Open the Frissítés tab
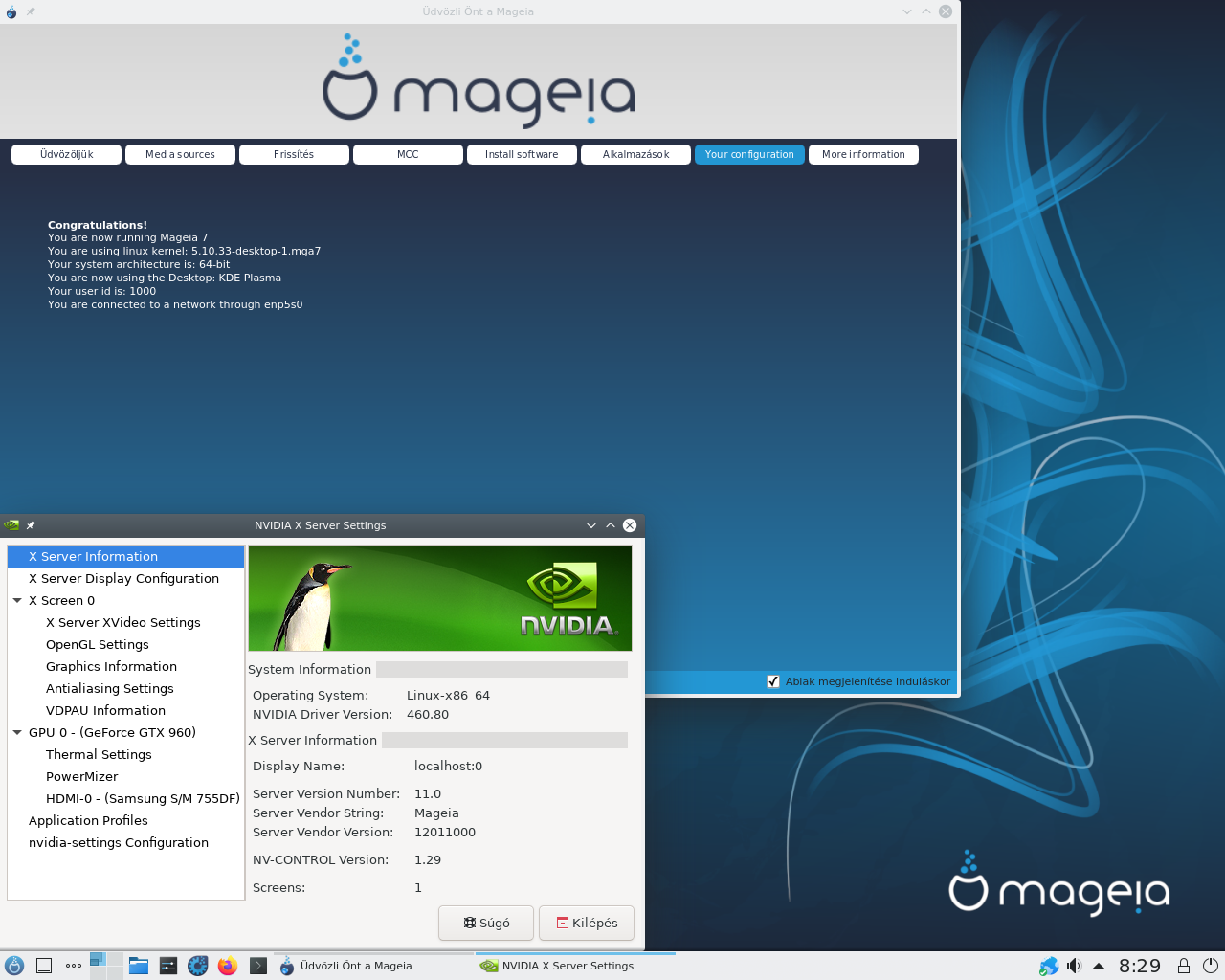Screen dimensions: 1225x980 294,154
